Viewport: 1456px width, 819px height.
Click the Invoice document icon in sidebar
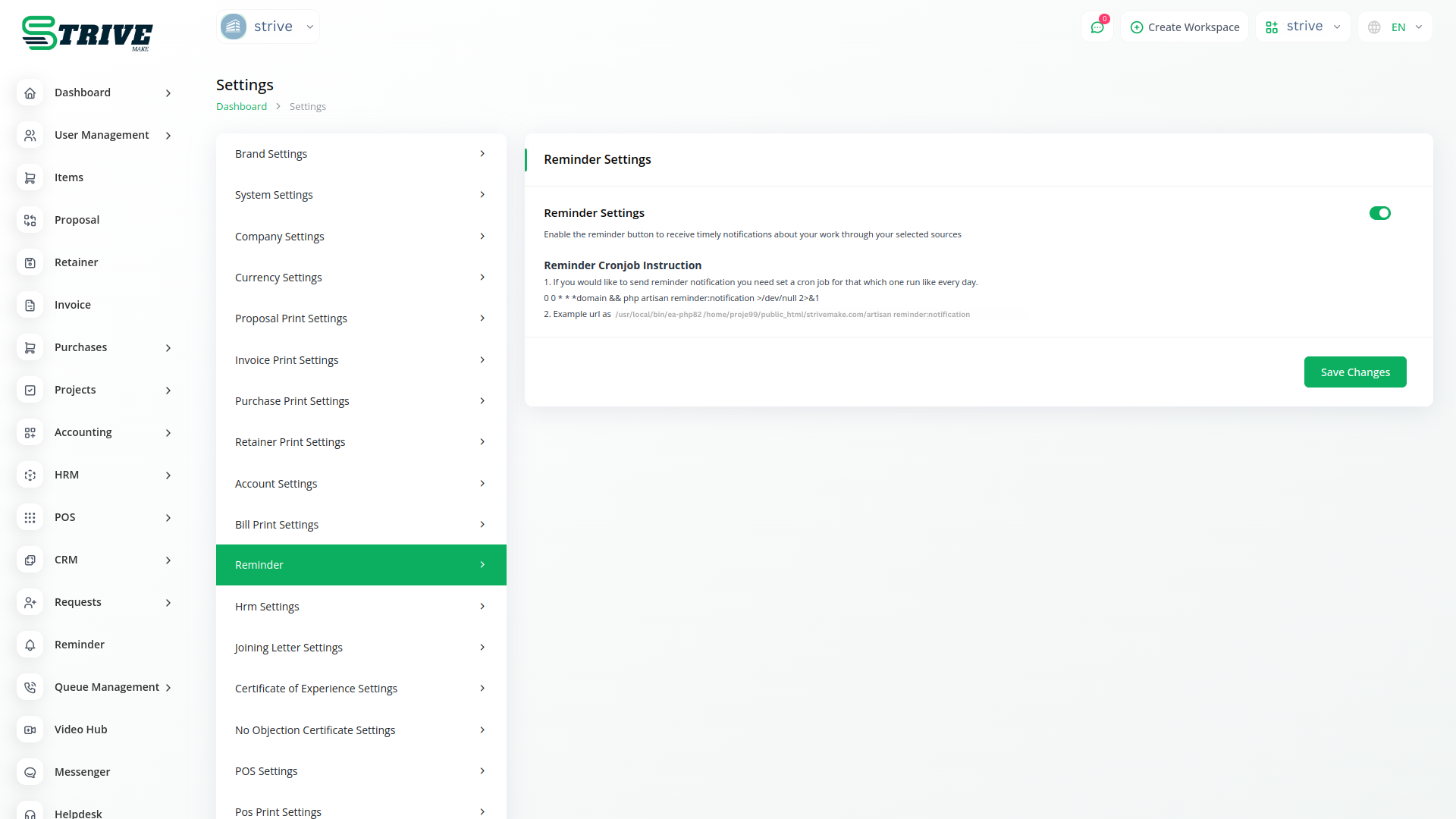pos(30,305)
